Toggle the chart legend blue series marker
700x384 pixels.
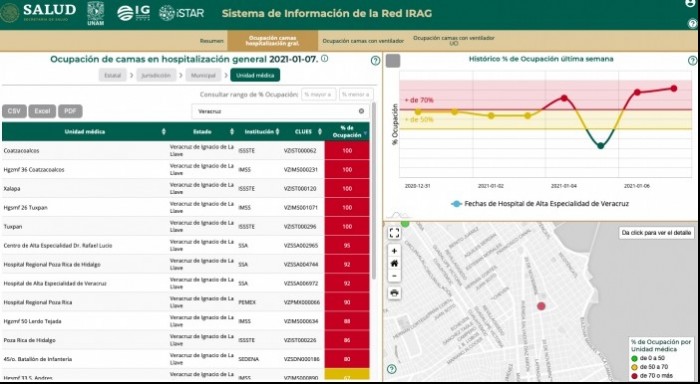[x=456, y=204]
